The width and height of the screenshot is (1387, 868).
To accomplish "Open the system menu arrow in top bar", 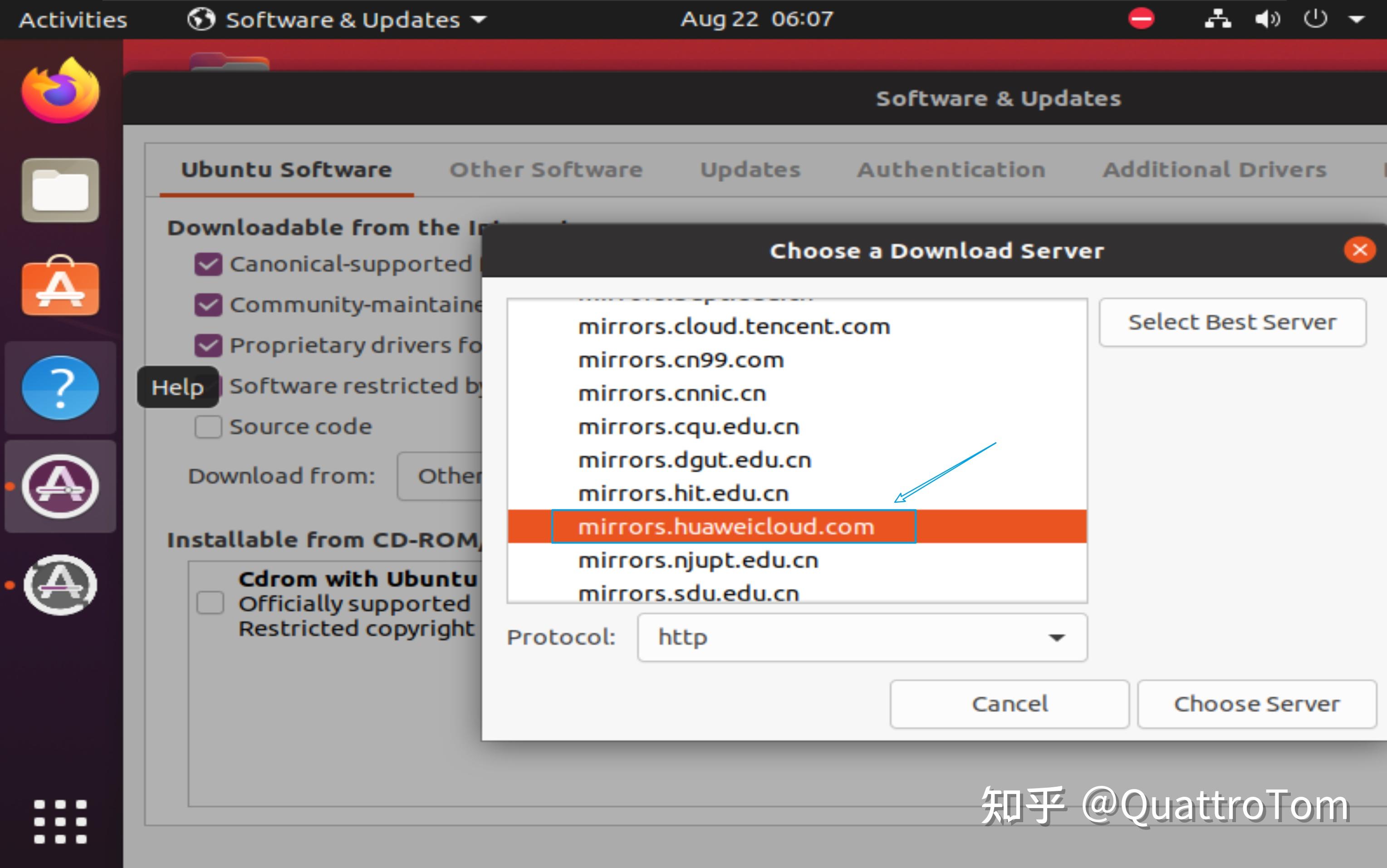I will 1356,20.
